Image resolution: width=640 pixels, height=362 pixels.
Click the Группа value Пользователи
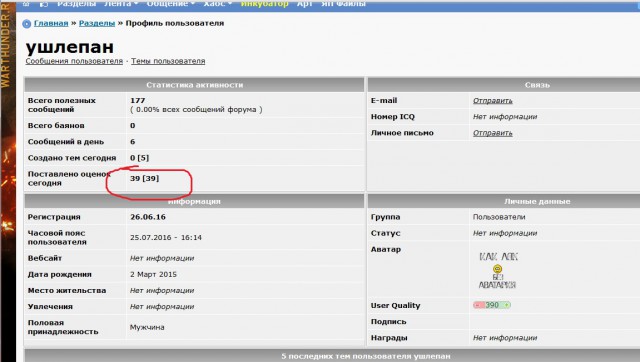(499, 217)
